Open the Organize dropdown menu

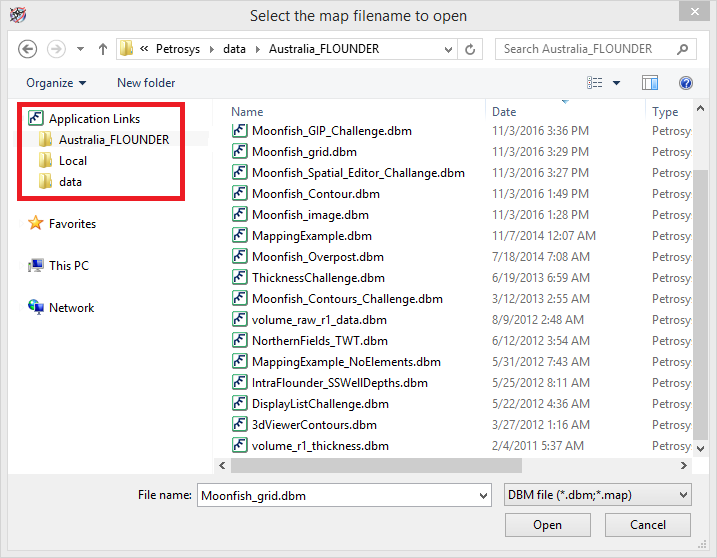[x=56, y=83]
